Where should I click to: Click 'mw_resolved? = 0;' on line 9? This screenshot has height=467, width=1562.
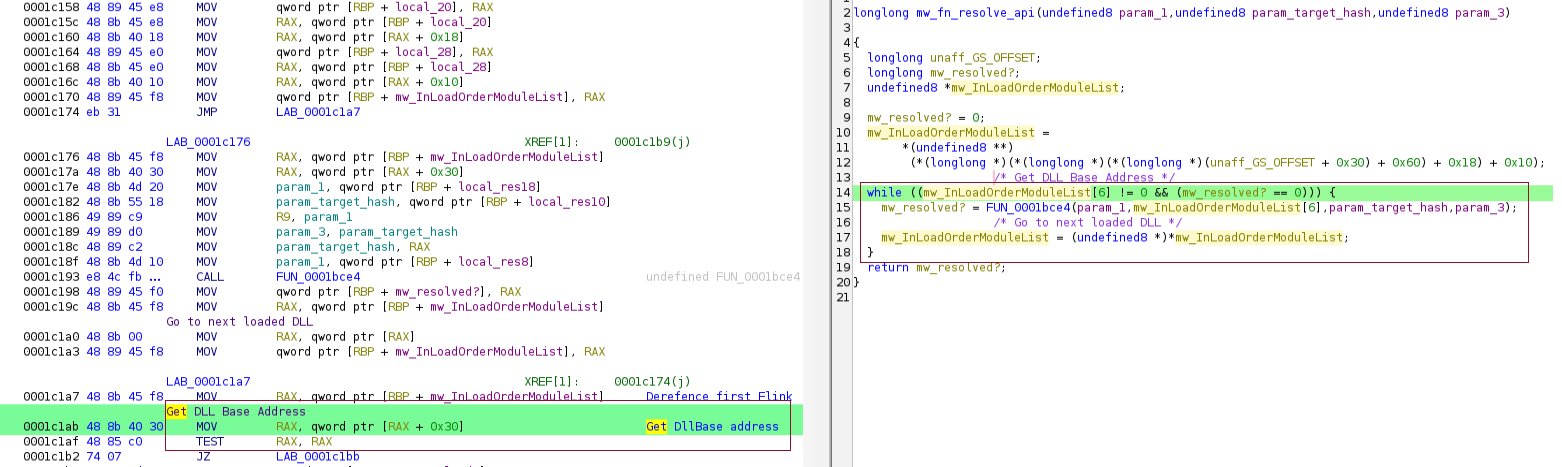(925, 117)
